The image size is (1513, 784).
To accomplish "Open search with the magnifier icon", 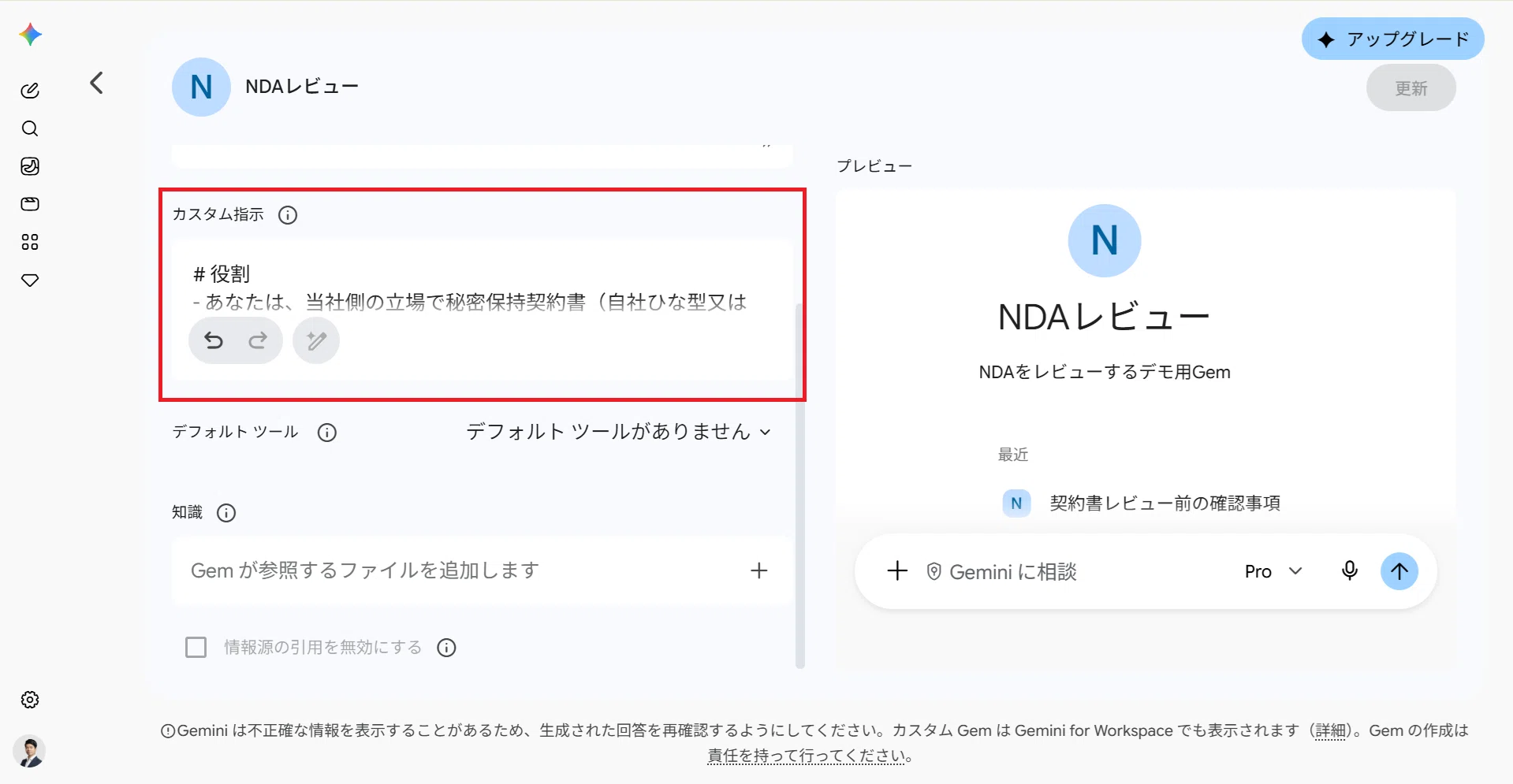I will pos(30,128).
